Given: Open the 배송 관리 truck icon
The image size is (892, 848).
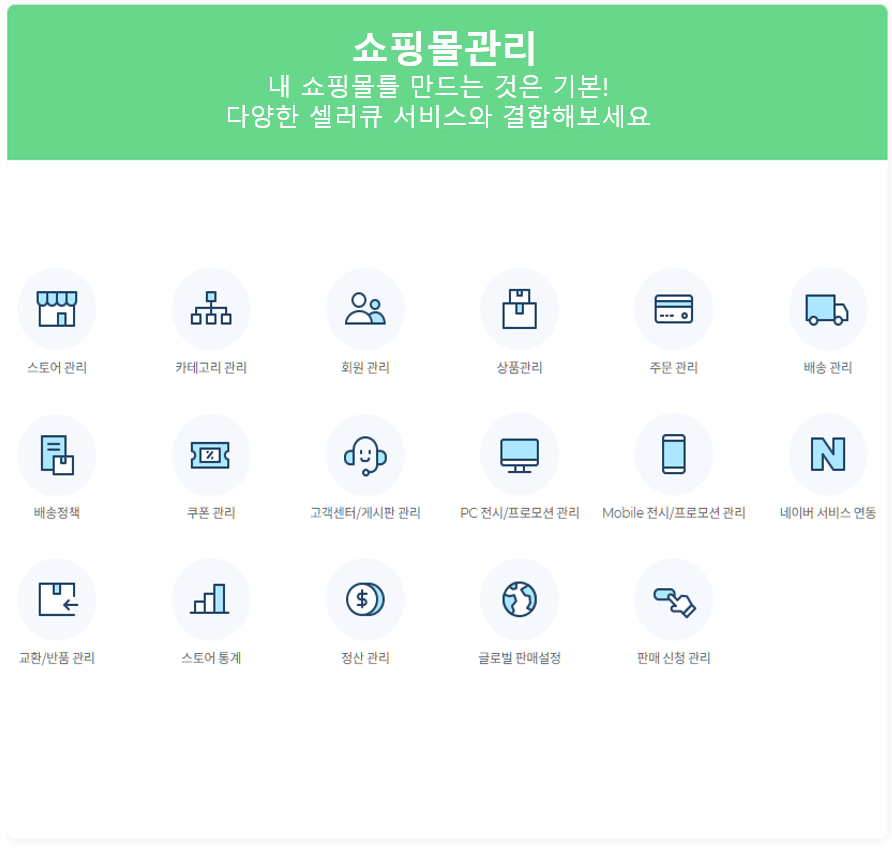Looking at the screenshot, I should tap(828, 309).
